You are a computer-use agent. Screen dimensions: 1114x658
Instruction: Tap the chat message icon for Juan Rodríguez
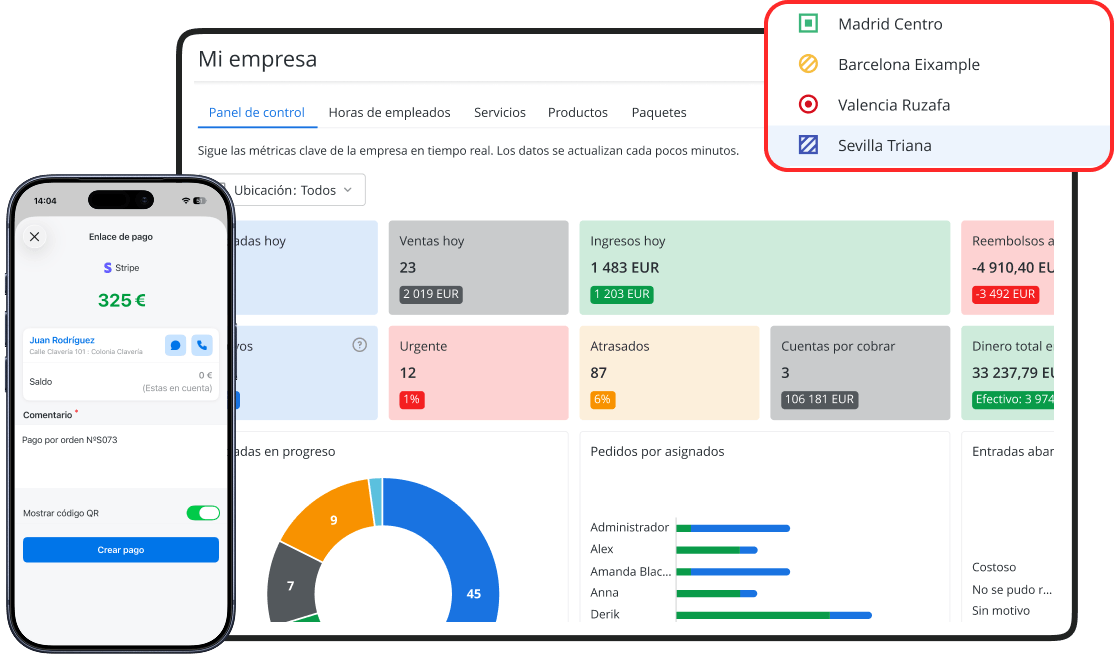point(175,345)
